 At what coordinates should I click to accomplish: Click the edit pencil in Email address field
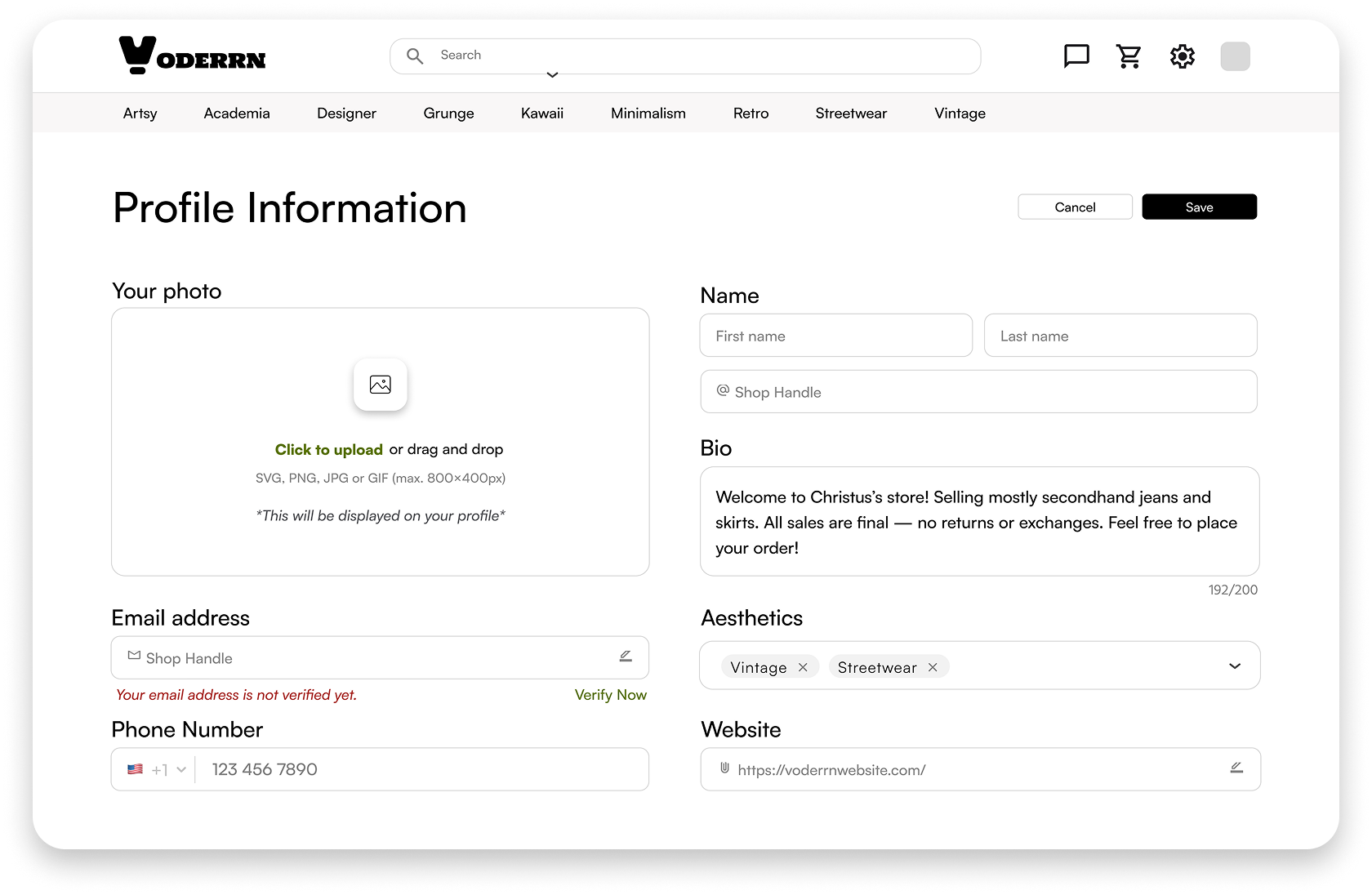click(626, 657)
